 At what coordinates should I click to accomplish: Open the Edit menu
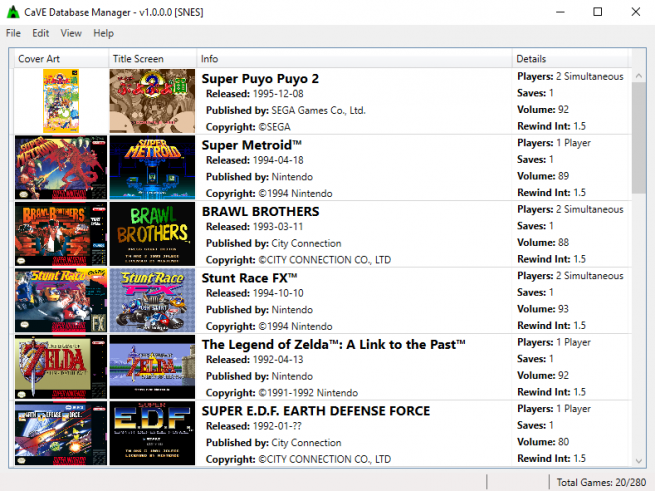(x=40, y=33)
